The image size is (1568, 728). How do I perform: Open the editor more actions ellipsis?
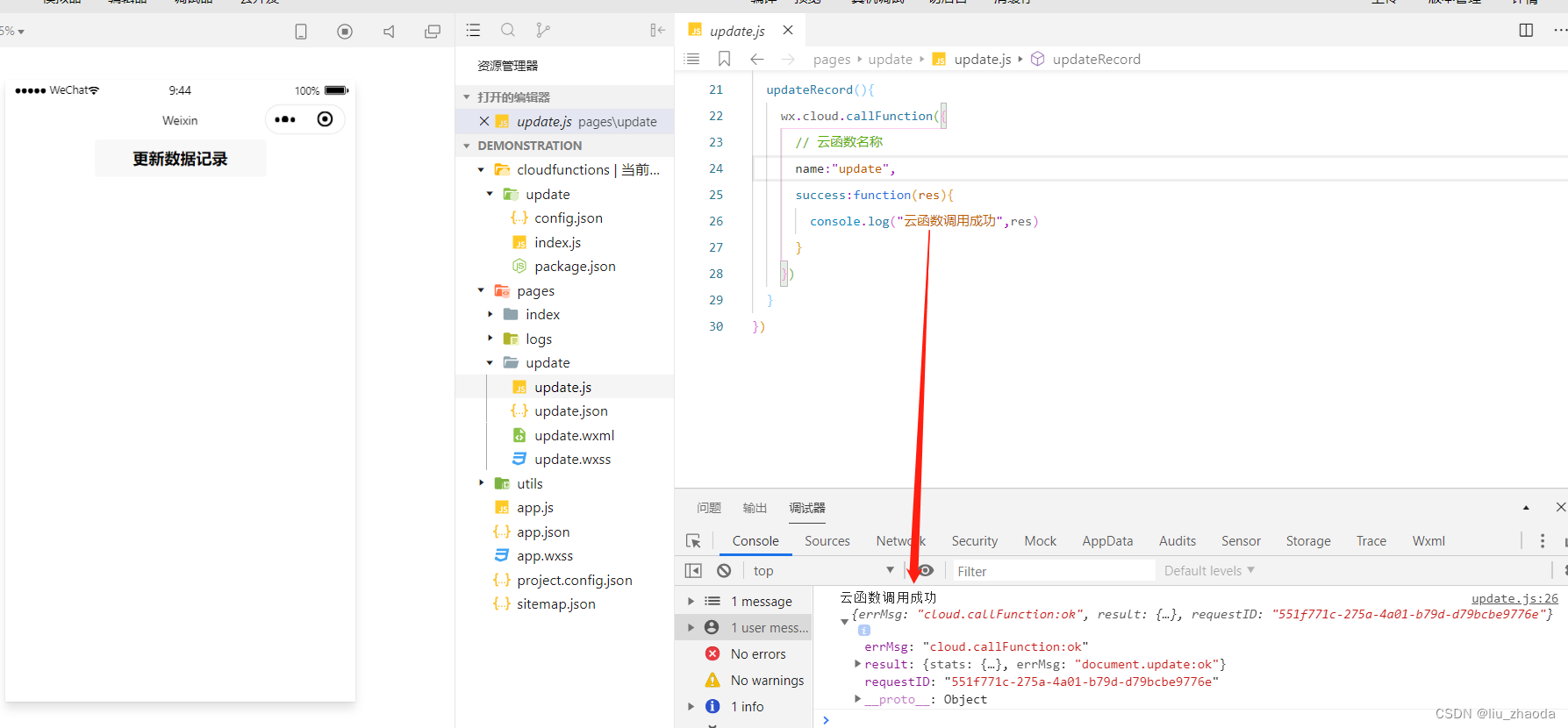click(1560, 30)
